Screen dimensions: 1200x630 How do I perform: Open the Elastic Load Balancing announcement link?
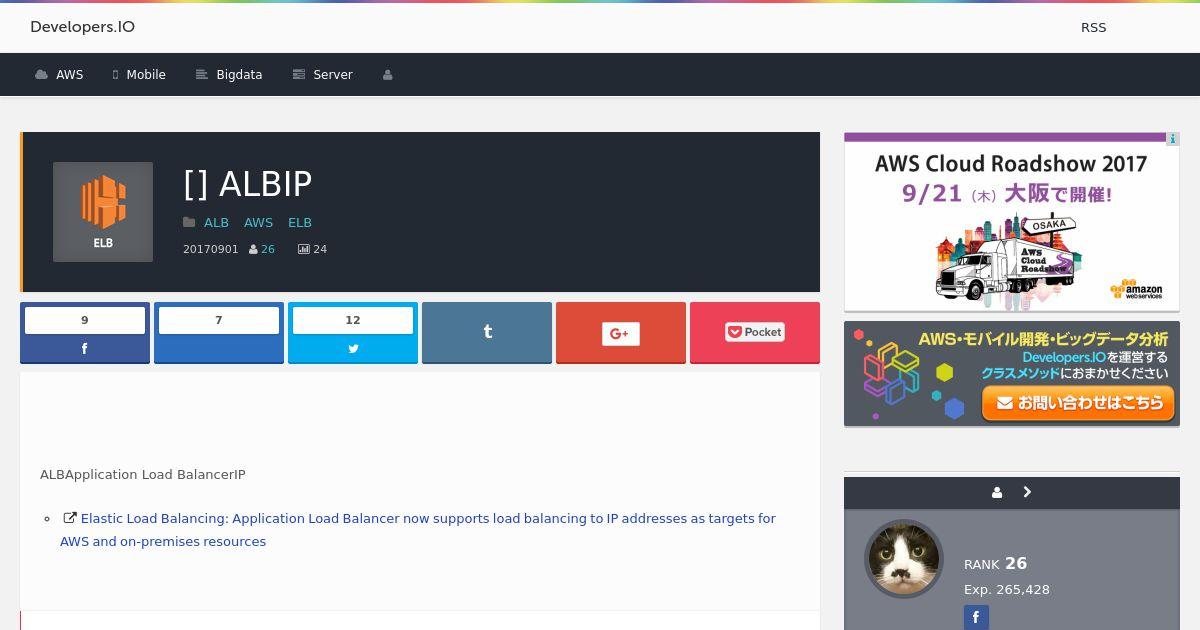418,530
